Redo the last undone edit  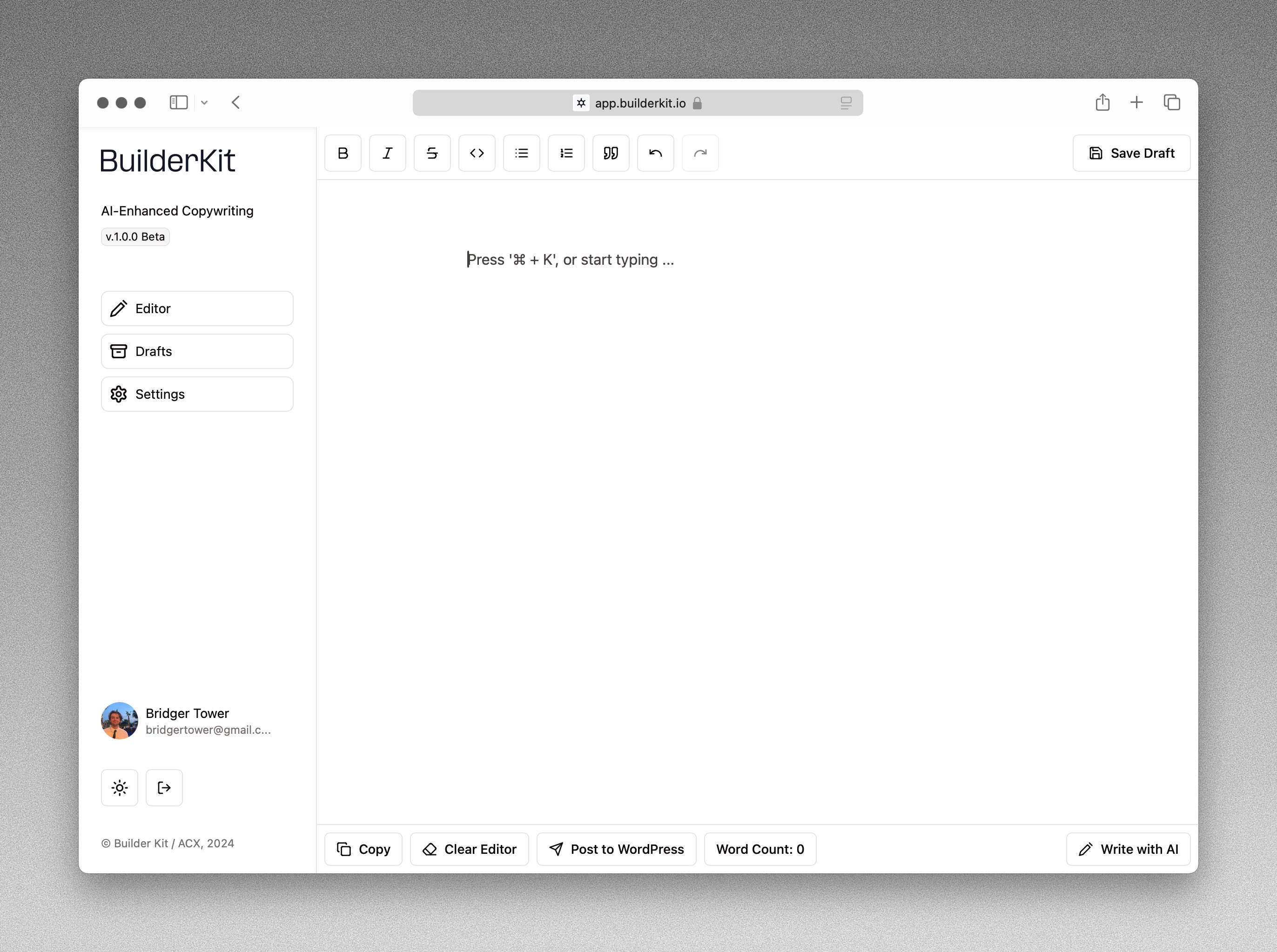coord(700,153)
